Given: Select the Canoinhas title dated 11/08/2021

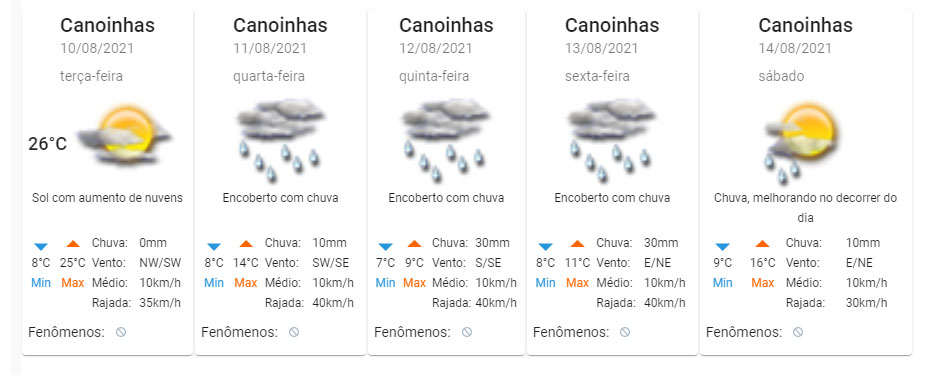Looking at the screenshot, I should tap(280, 25).
